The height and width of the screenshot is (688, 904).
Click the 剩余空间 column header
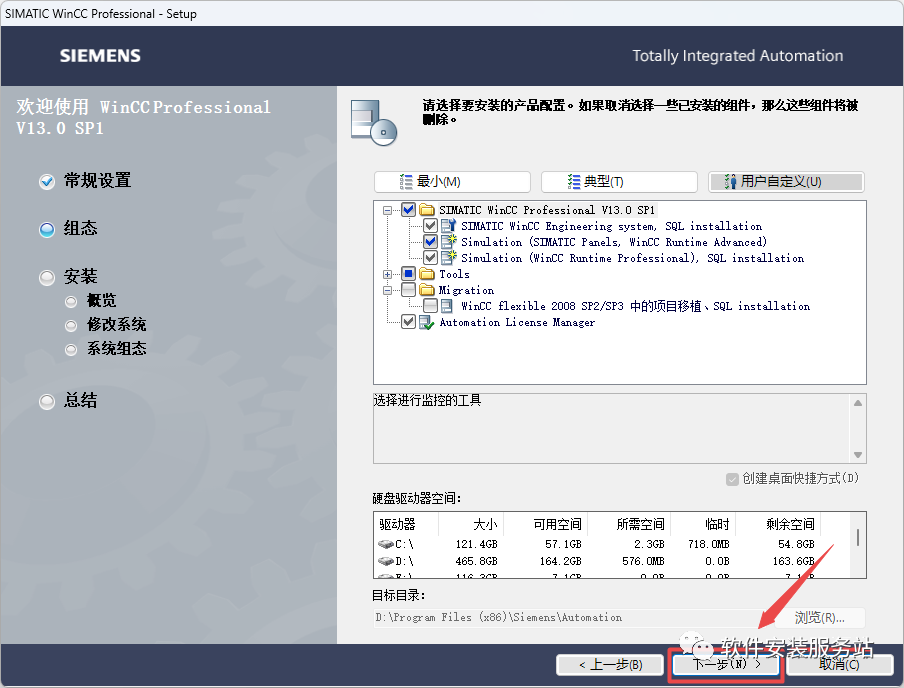(x=778, y=524)
